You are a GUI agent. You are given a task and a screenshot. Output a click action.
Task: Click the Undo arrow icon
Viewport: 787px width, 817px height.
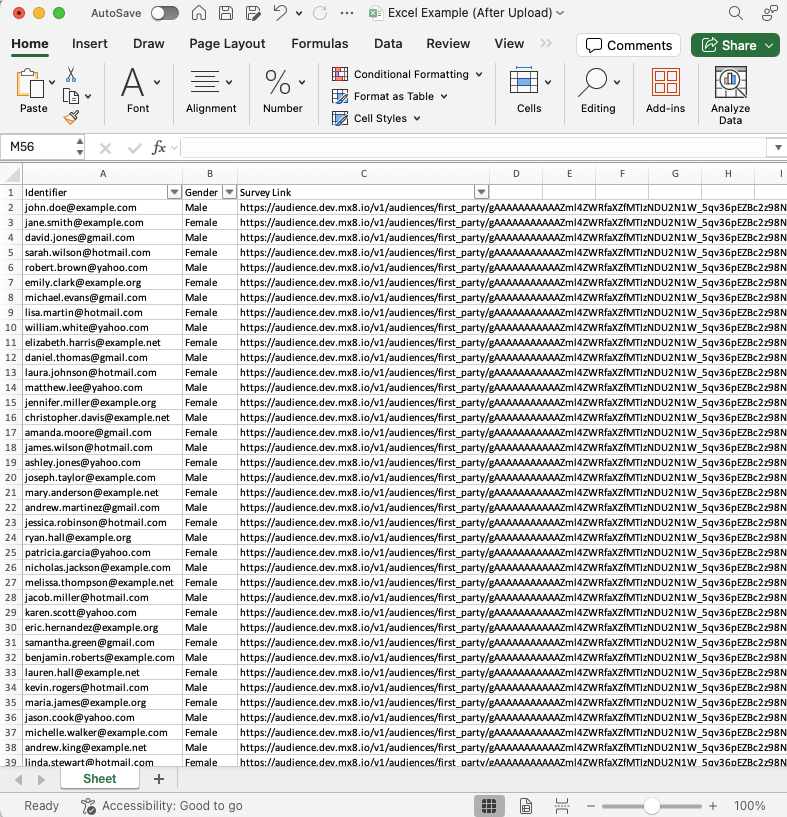click(x=281, y=14)
